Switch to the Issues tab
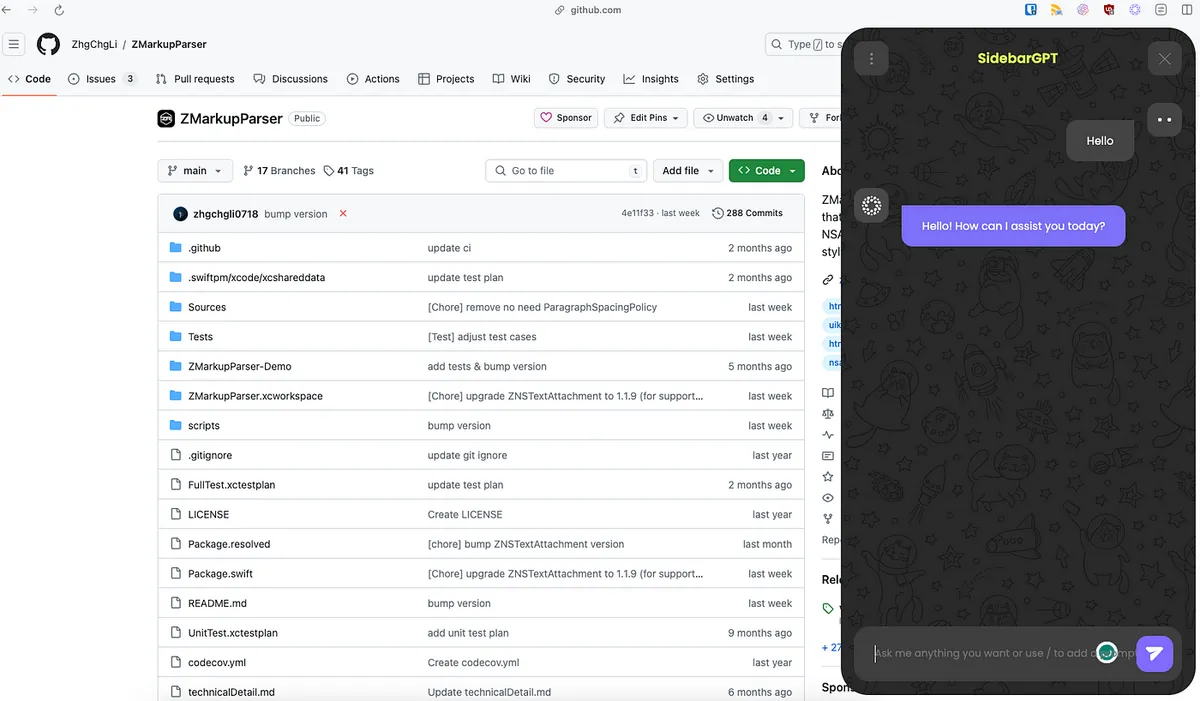 pyautogui.click(x=100, y=79)
